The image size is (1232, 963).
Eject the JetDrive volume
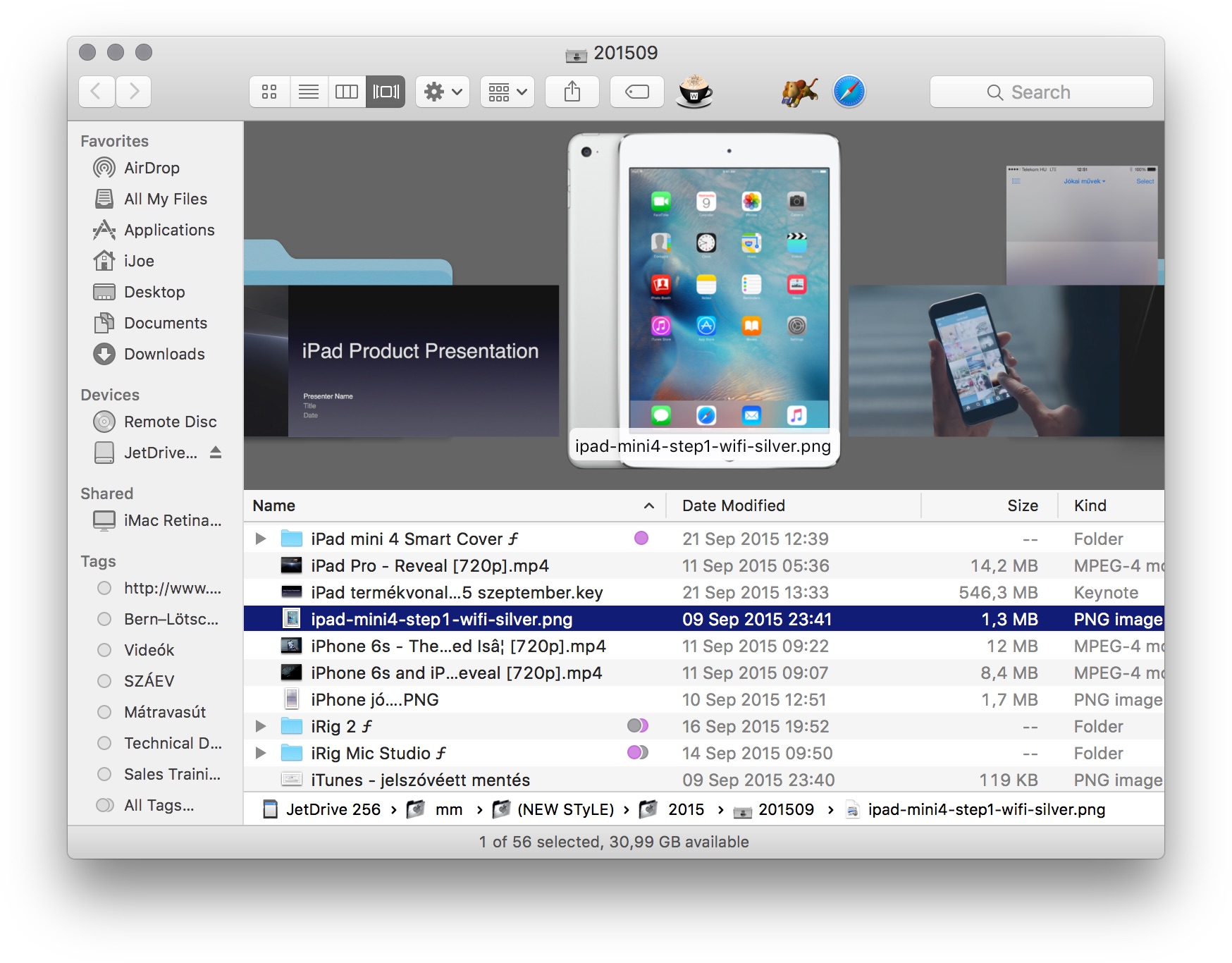click(x=216, y=453)
